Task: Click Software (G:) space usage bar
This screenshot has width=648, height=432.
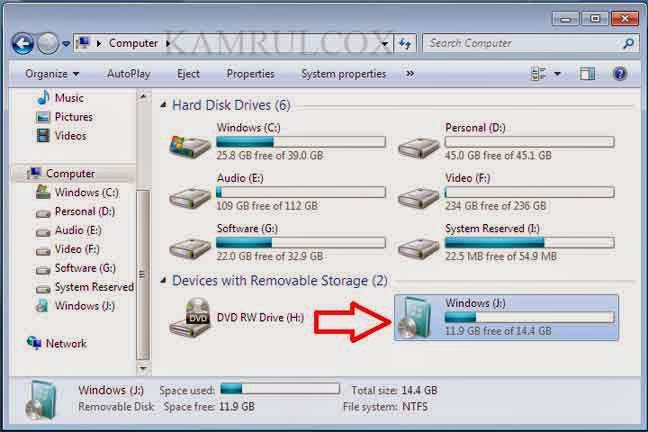Action: 301,243
